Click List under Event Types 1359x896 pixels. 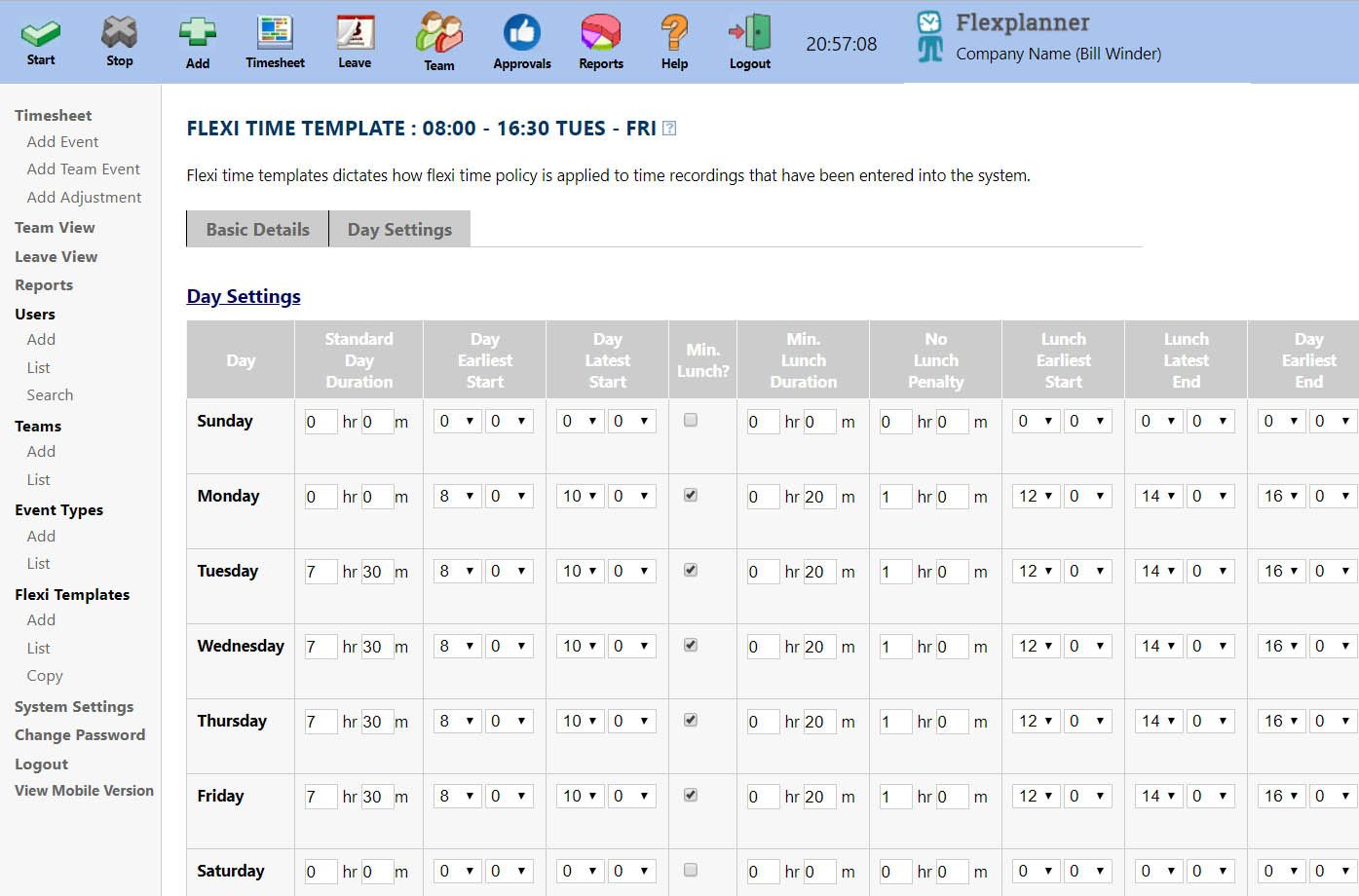(x=38, y=564)
